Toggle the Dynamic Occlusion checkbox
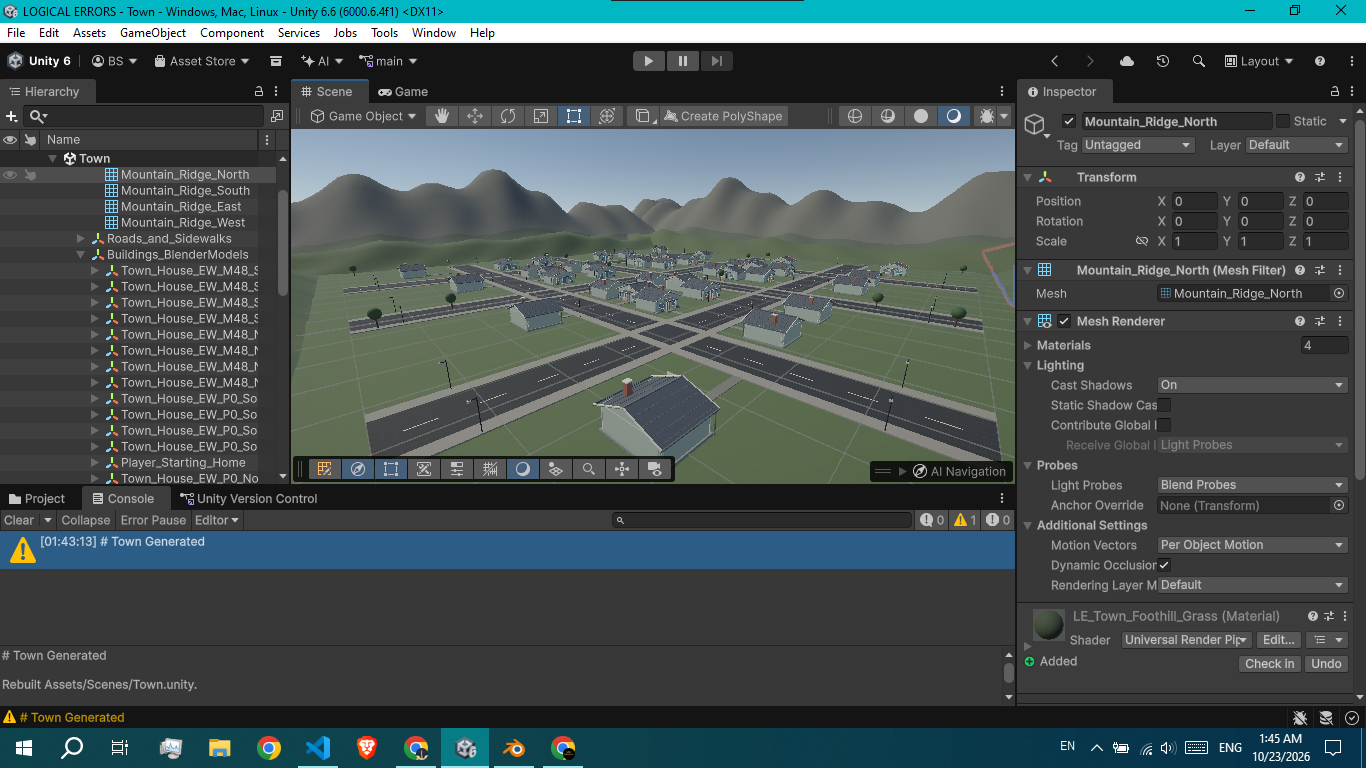The width and height of the screenshot is (1366, 768). point(1164,565)
